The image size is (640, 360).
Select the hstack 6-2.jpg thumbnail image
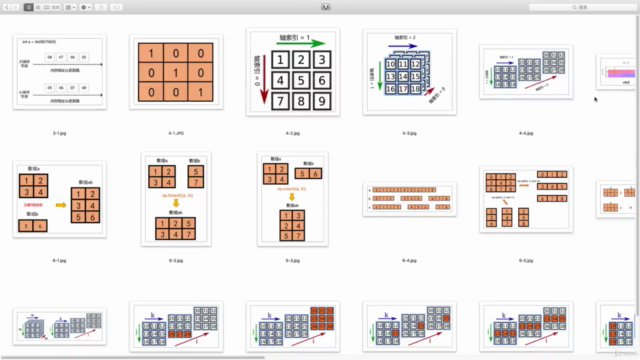[x=176, y=199]
